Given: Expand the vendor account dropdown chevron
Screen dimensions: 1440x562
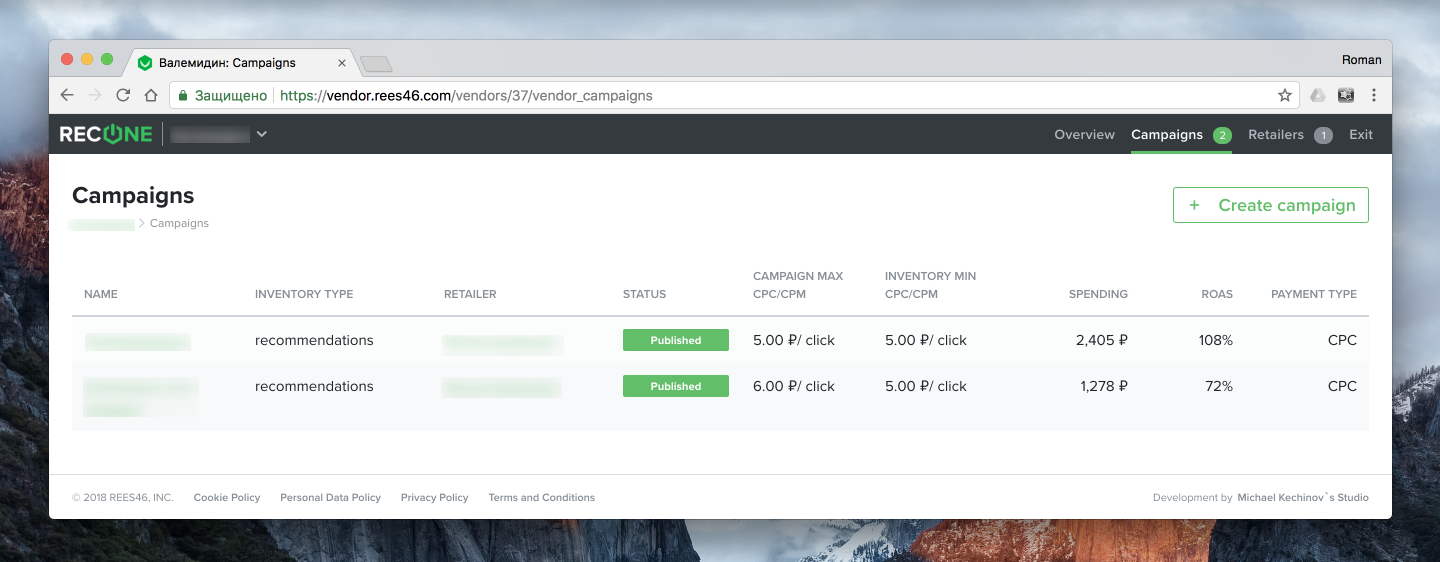Looking at the screenshot, I should [x=261, y=135].
